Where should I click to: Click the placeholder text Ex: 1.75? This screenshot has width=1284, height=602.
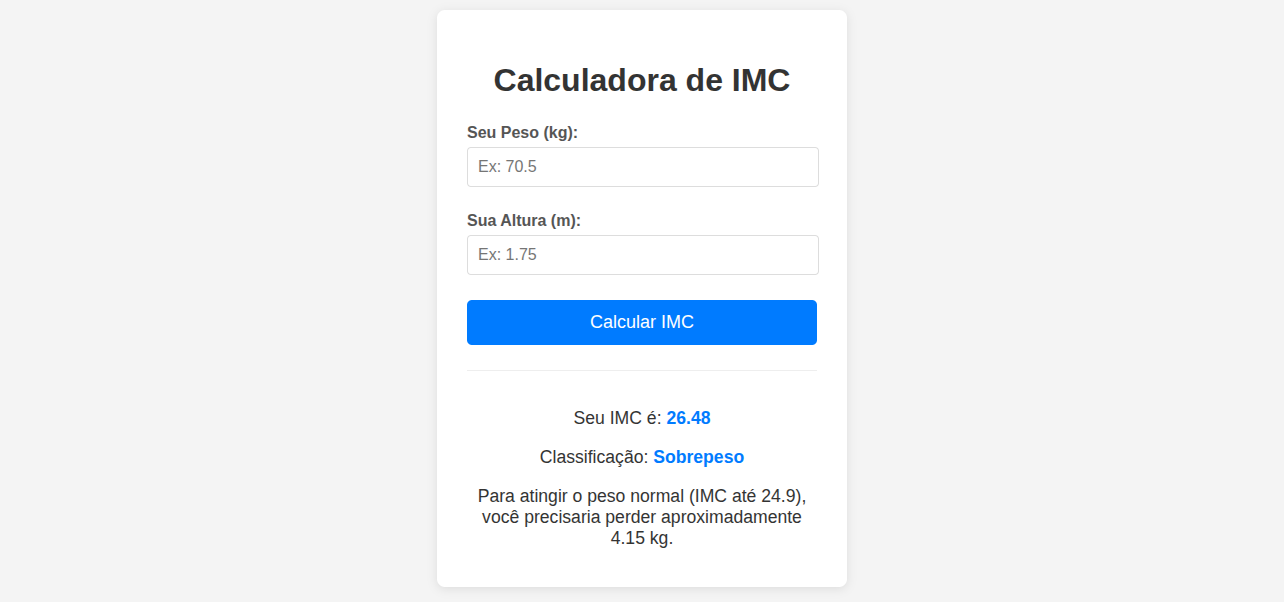pyautogui.click(x=506, y=254)
